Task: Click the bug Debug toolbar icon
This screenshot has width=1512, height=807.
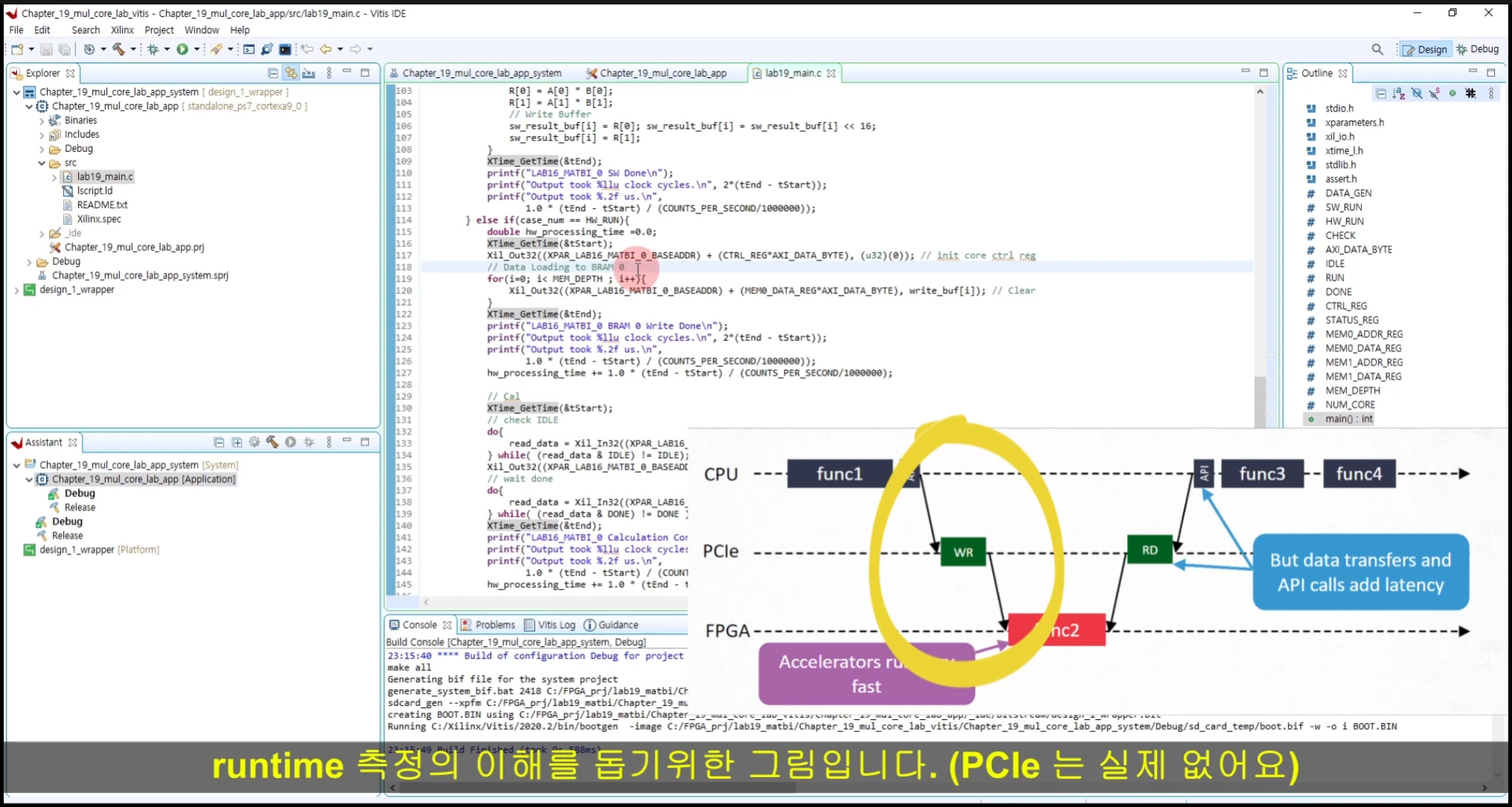Action: 153,49
